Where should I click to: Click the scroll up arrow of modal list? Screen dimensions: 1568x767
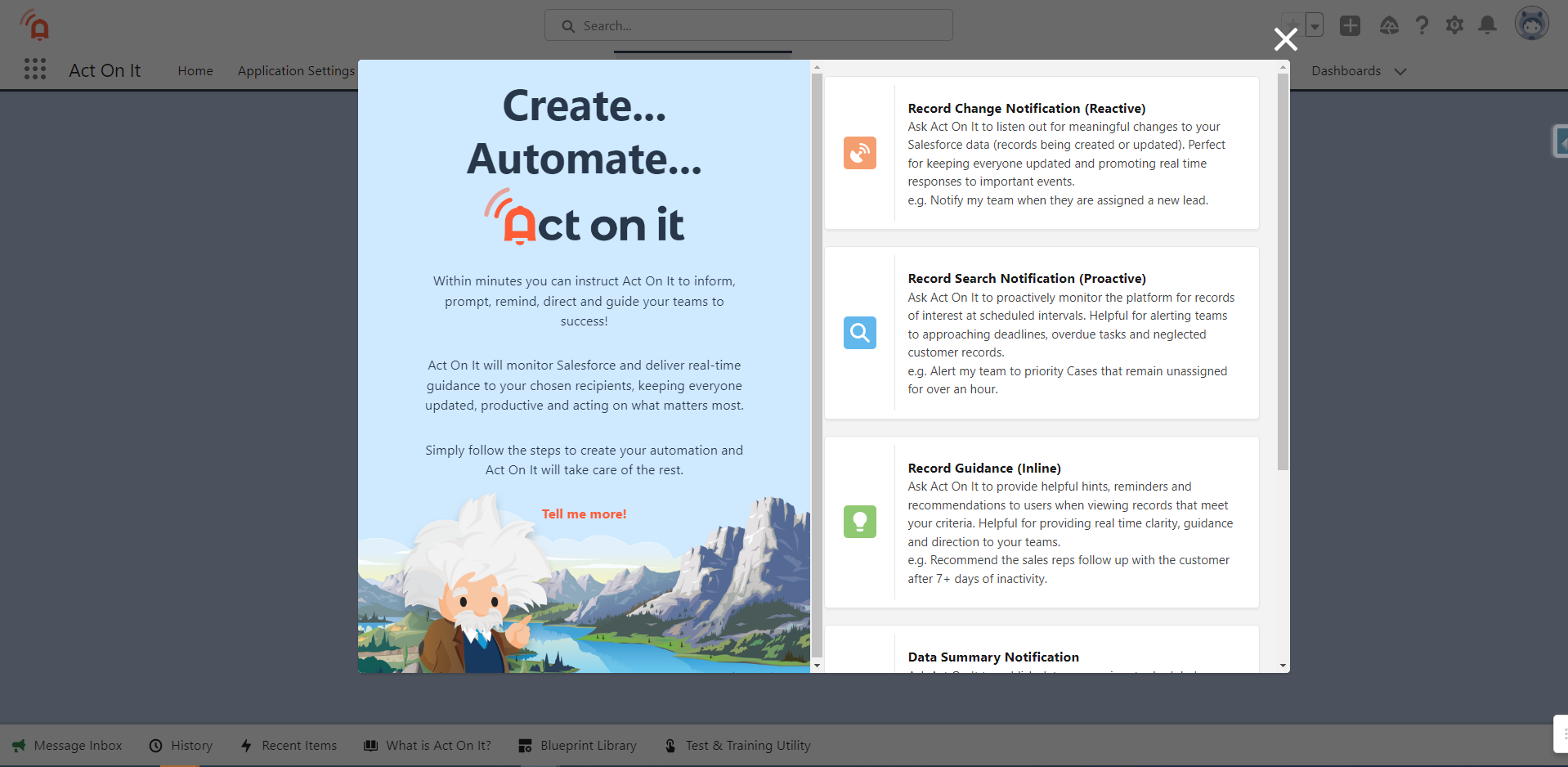(x=1284, y=66)
